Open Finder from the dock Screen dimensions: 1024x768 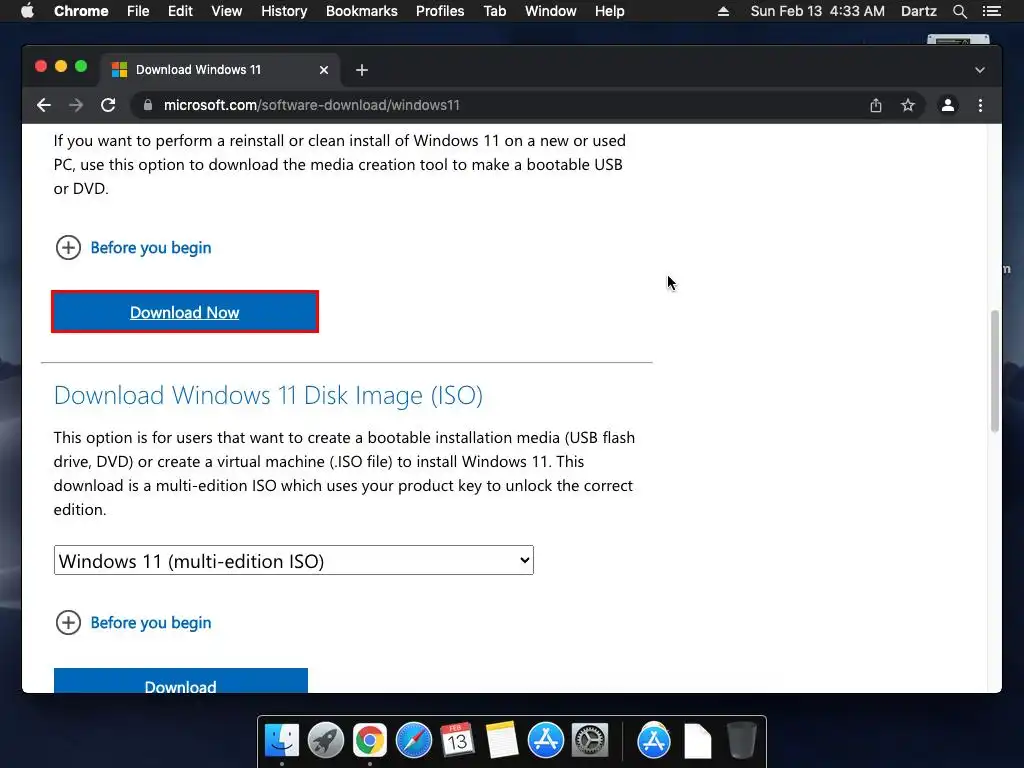tap(282, 741)
